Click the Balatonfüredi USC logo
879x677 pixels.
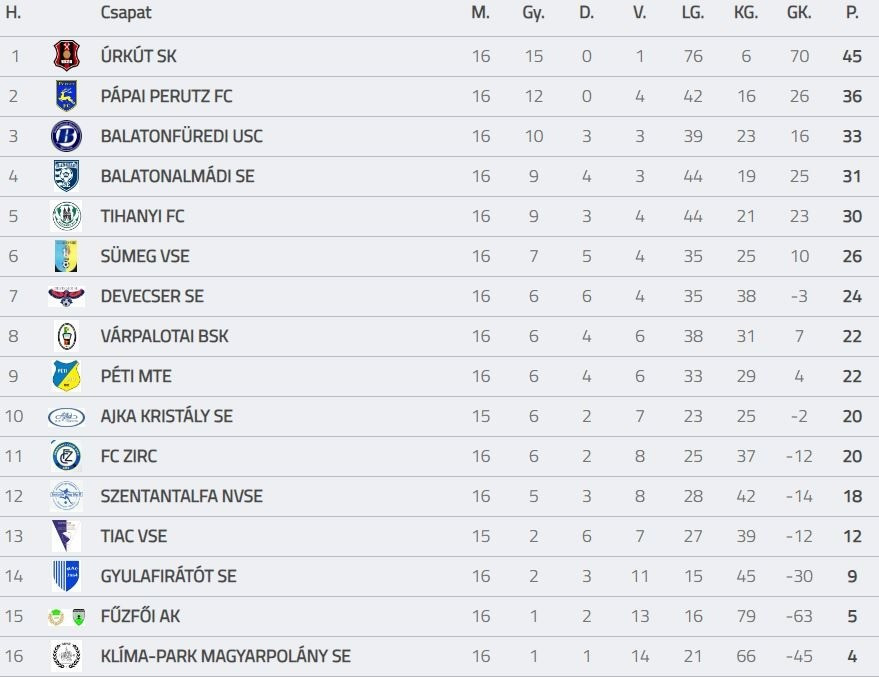click(66, 136)
